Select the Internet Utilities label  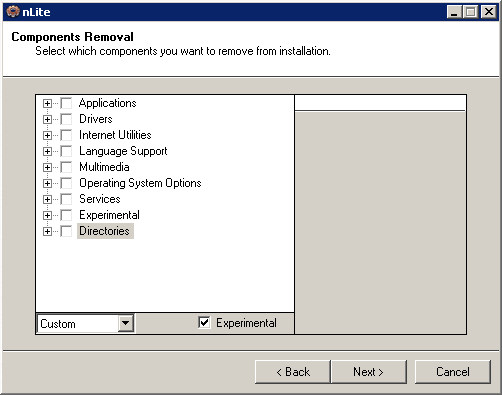tap(115, 135)
